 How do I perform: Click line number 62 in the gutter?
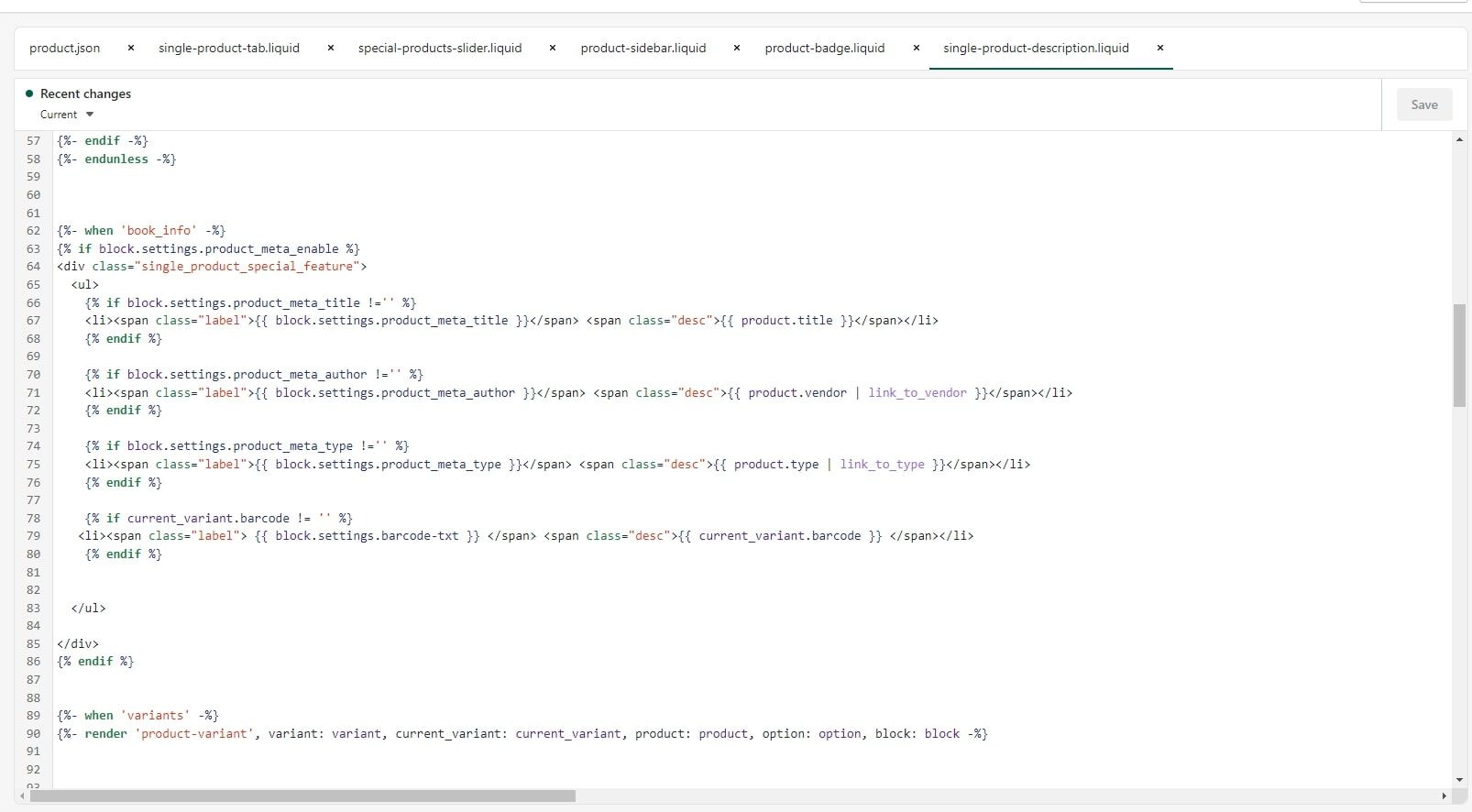click(33, 231)
